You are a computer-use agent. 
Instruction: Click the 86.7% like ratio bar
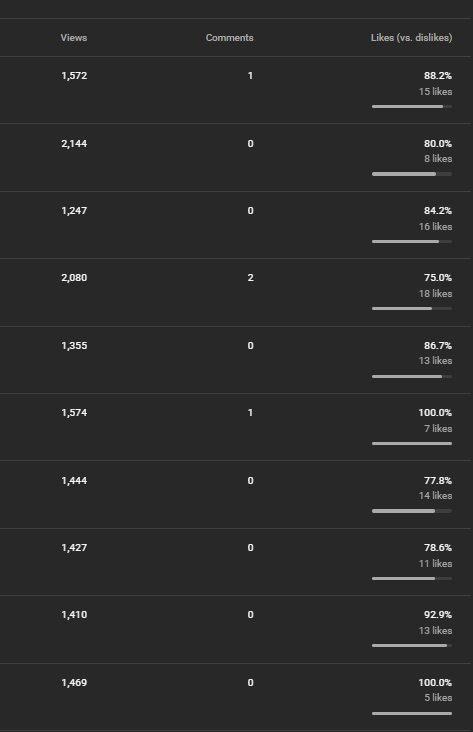coord(412,376)
